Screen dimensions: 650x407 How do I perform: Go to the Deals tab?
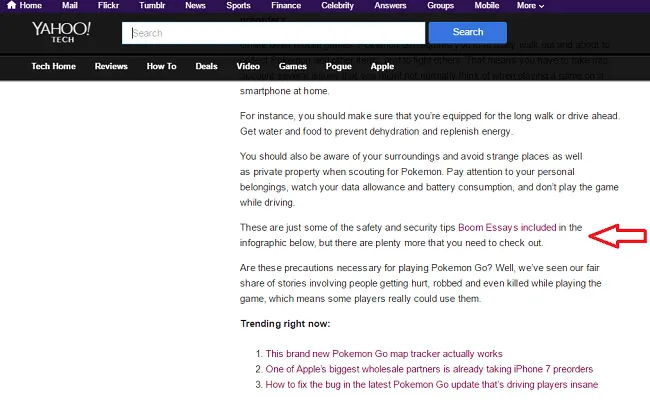click(207, 67)
